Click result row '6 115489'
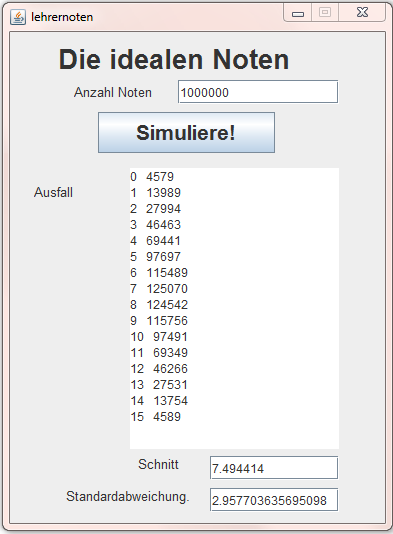Image resolution: width=393 pixels, height=534 pixels. [x=159, y=273]
